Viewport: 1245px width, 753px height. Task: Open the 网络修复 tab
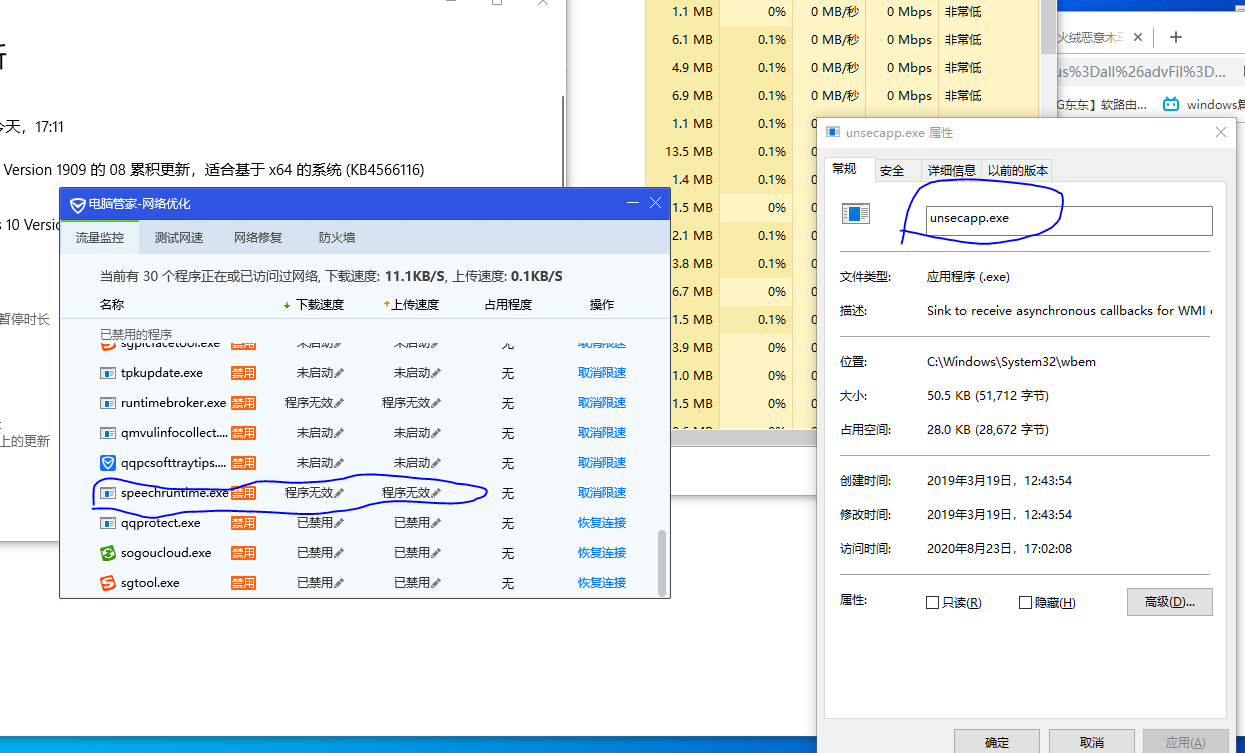(x=258, y=238)
